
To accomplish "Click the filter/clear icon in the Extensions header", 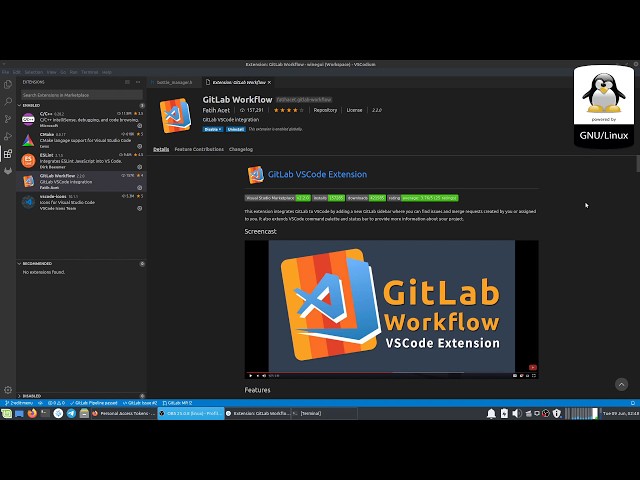I will [127, 82].
